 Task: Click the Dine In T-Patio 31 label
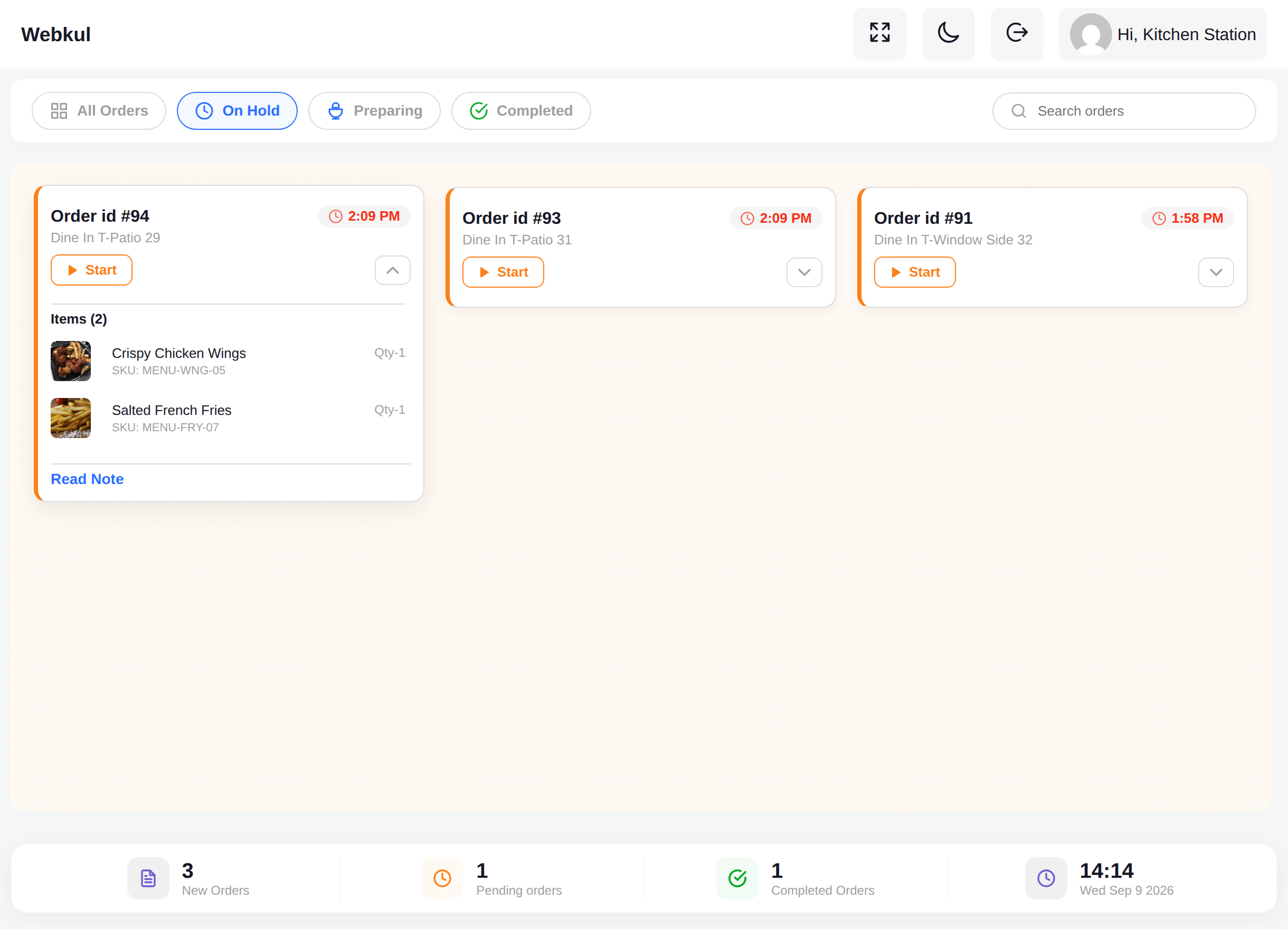[x=517, y=240]
